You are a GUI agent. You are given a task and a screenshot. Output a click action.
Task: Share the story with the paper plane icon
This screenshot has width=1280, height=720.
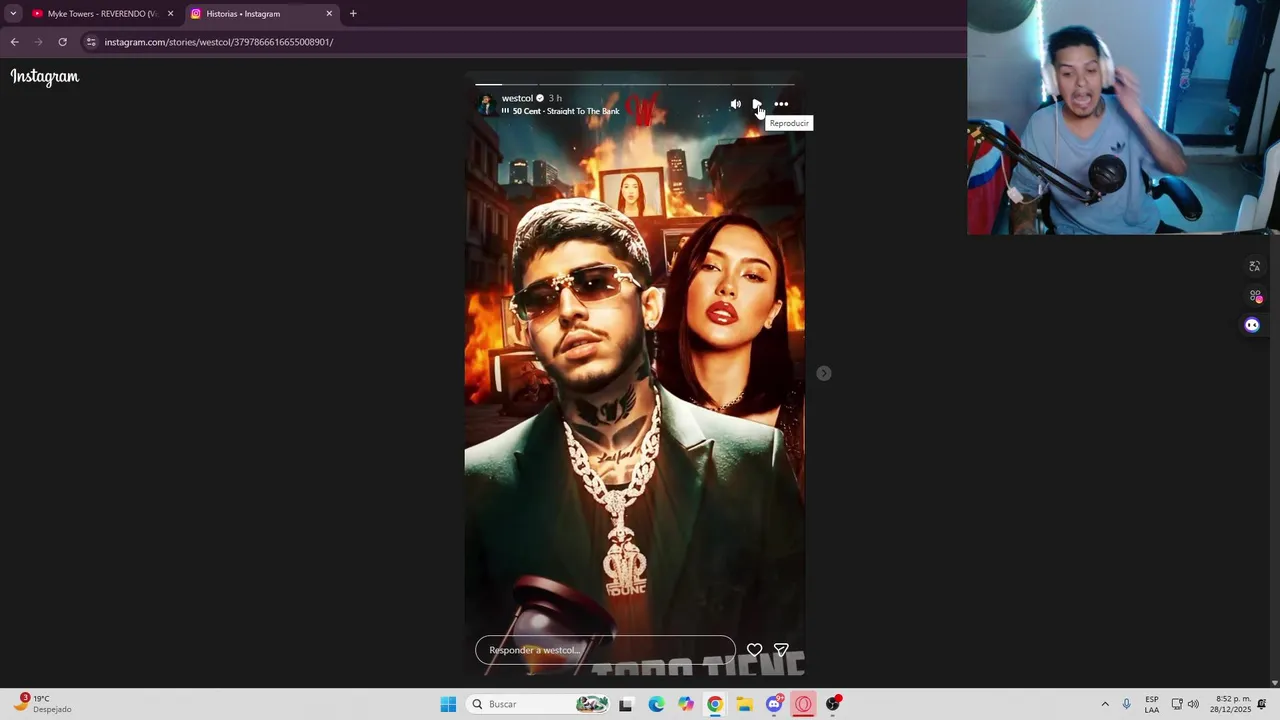(781, 650)
